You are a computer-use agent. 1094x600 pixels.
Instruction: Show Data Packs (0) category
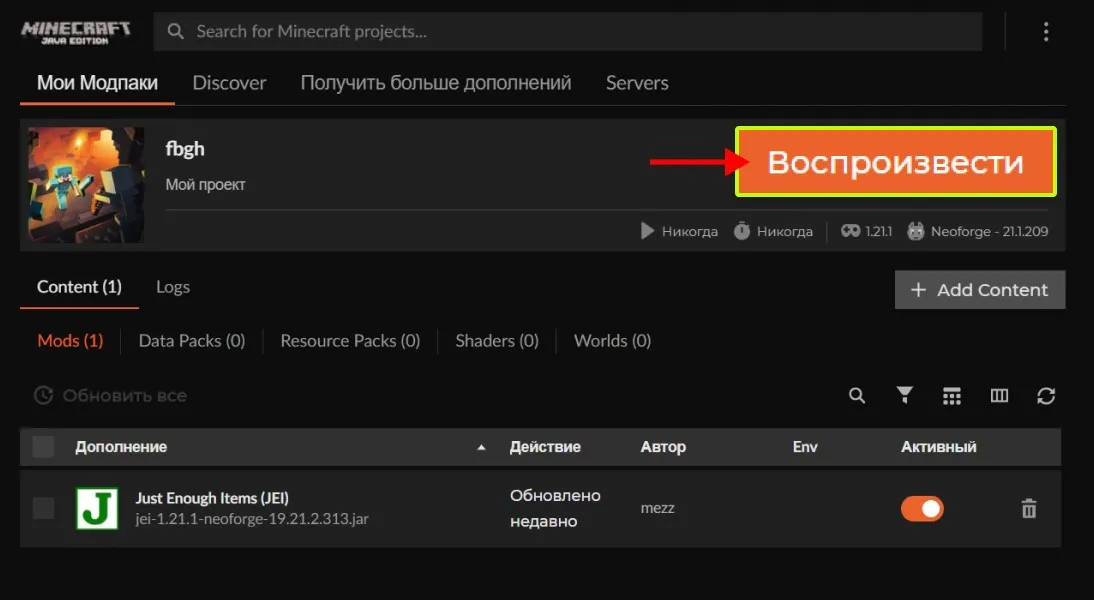(x=192, y=340)
